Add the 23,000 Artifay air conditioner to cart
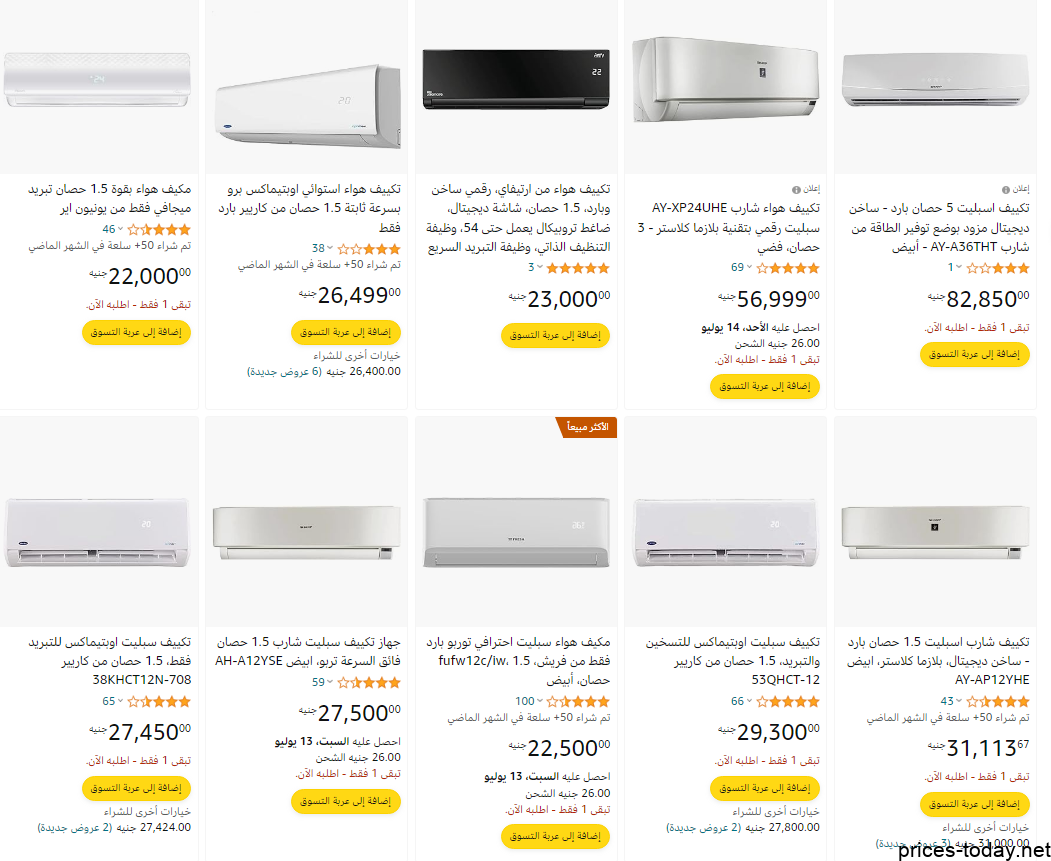This screenshot has height=861, width=1051. pos(556,335)
